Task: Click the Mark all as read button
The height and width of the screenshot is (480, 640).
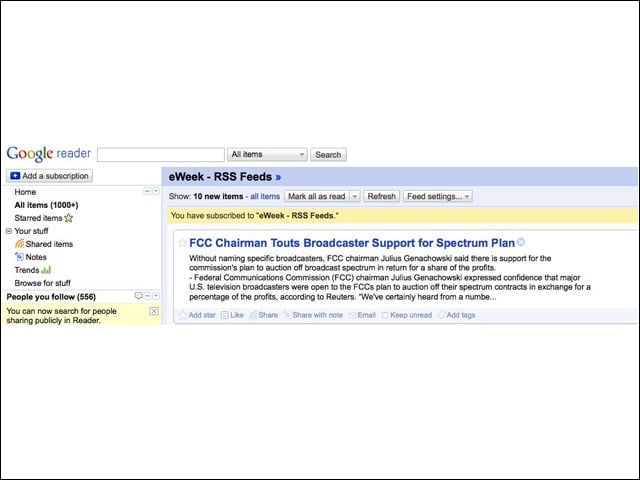Action: tap(317, 196)
